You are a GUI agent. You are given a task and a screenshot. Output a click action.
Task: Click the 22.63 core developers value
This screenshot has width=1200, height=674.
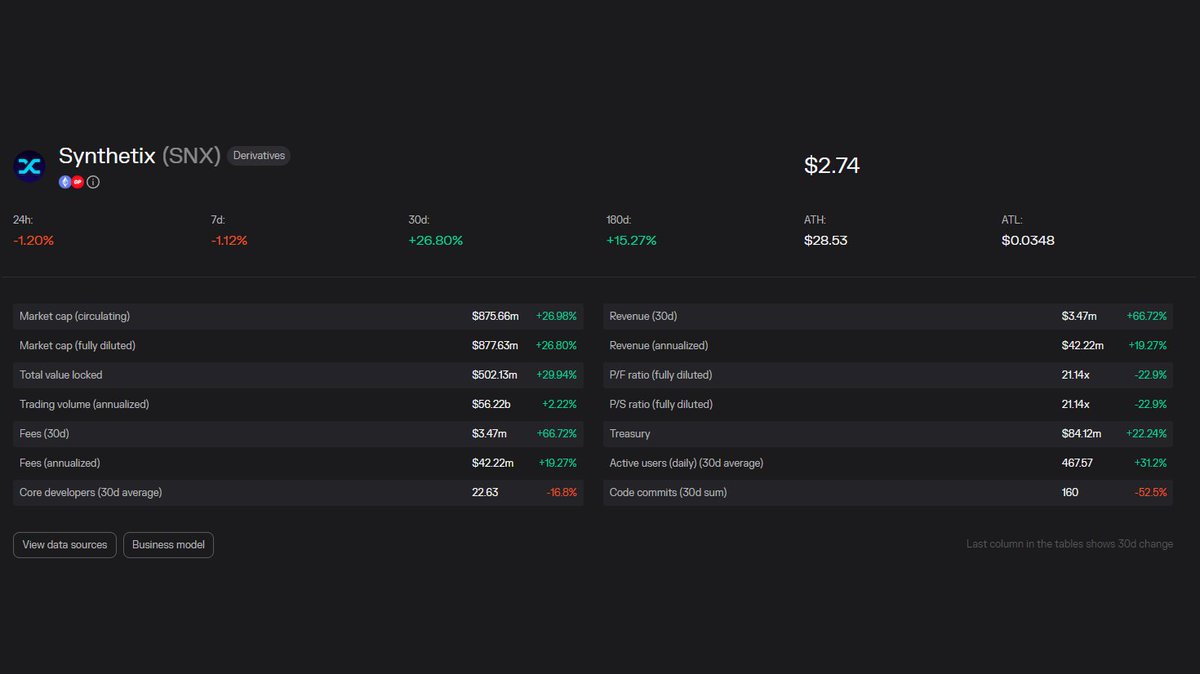[x=485, y=492]
